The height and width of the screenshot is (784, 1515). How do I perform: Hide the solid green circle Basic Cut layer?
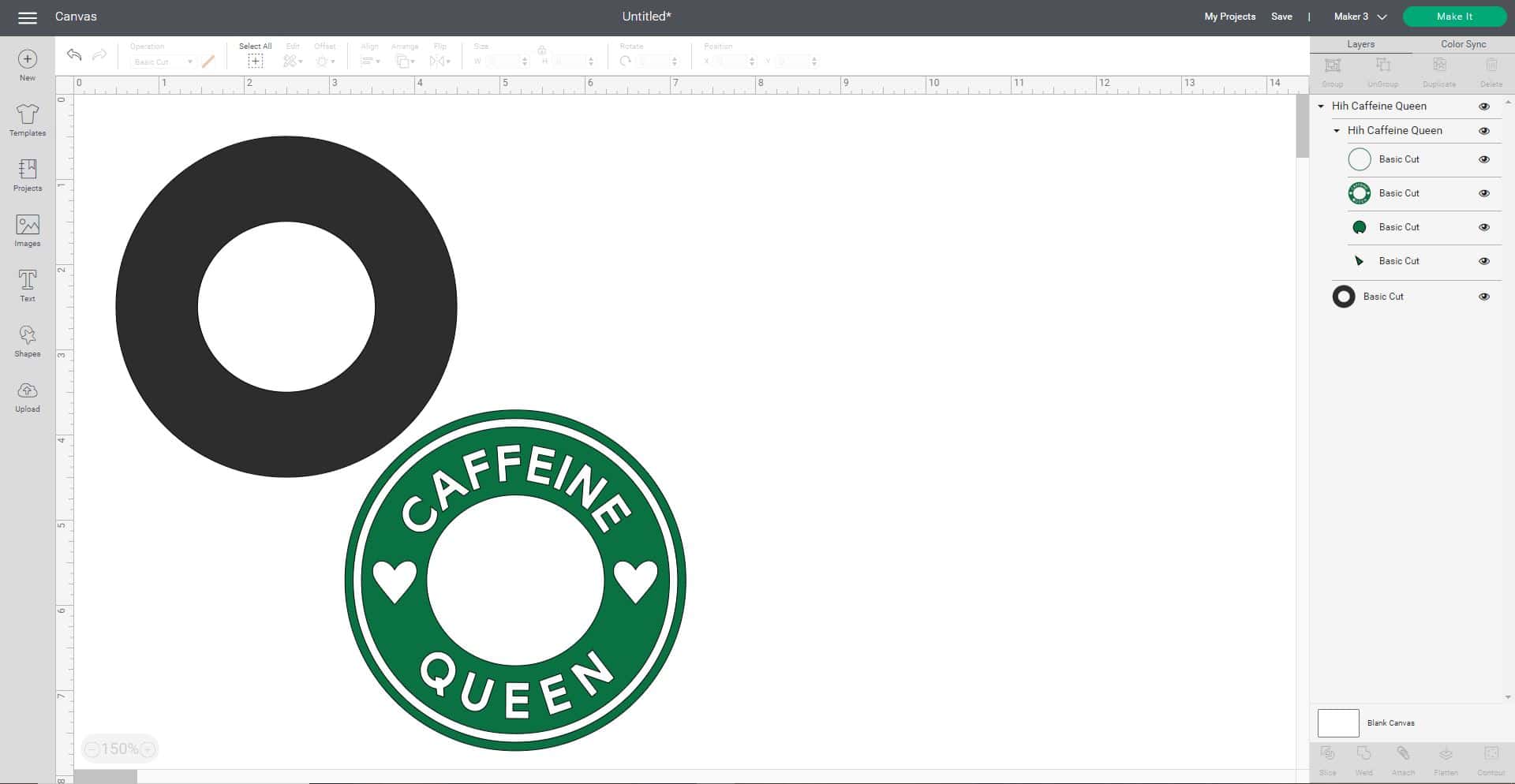click(x=1484, y=227)
